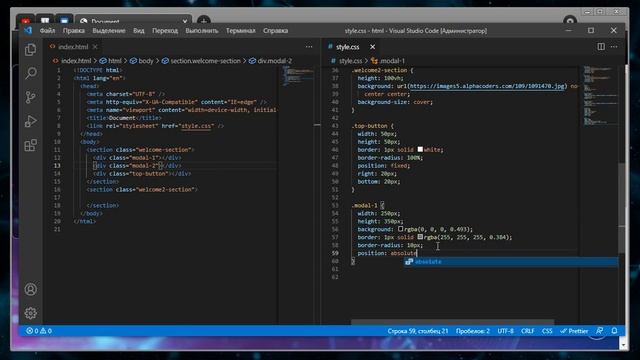Change the CSS language mode
This screenshot has height=360, width=640.
(547, 331)
